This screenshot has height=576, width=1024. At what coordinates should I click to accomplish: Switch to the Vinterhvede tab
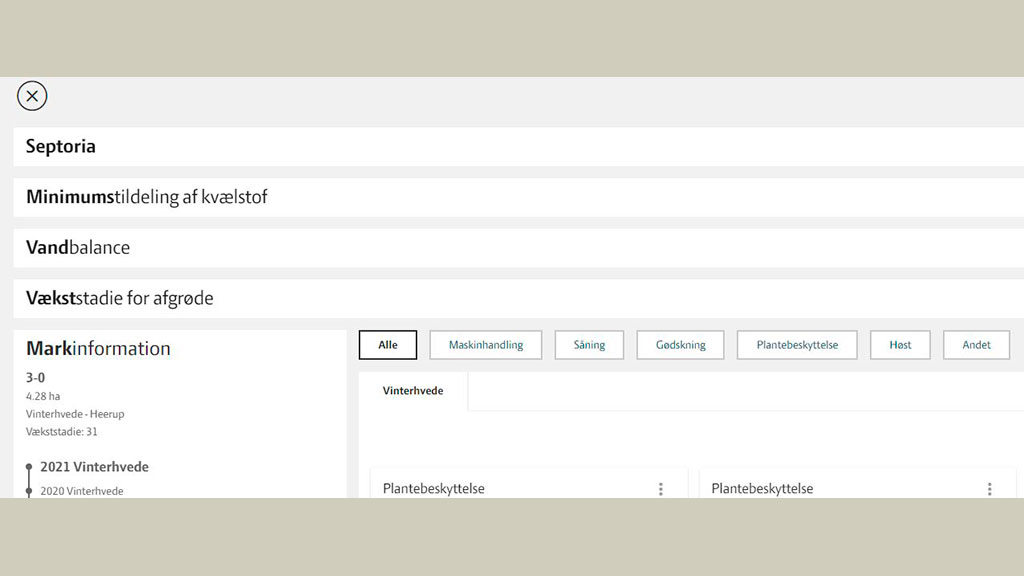coord(413,391)
